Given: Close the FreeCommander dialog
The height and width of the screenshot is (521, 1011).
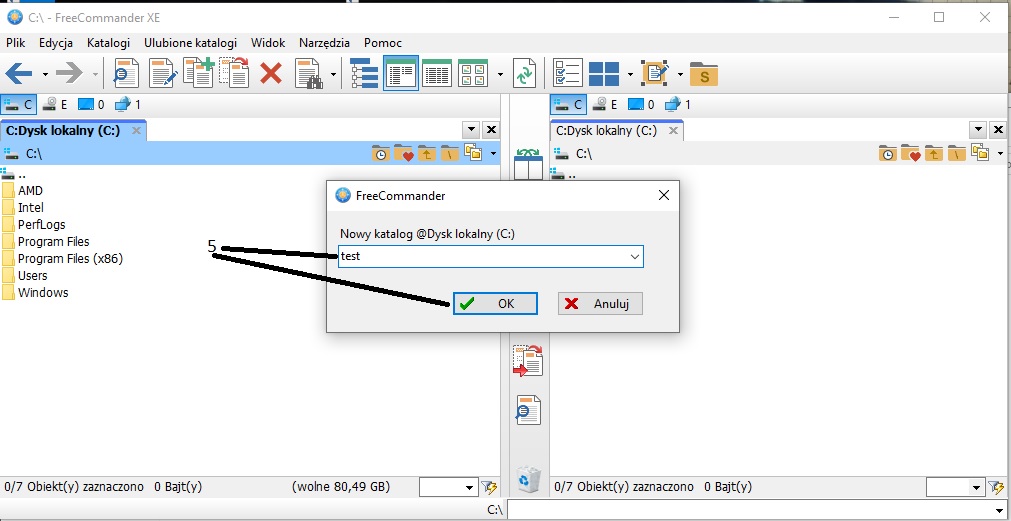Looking at the screenshot, I should pos(663,195).
